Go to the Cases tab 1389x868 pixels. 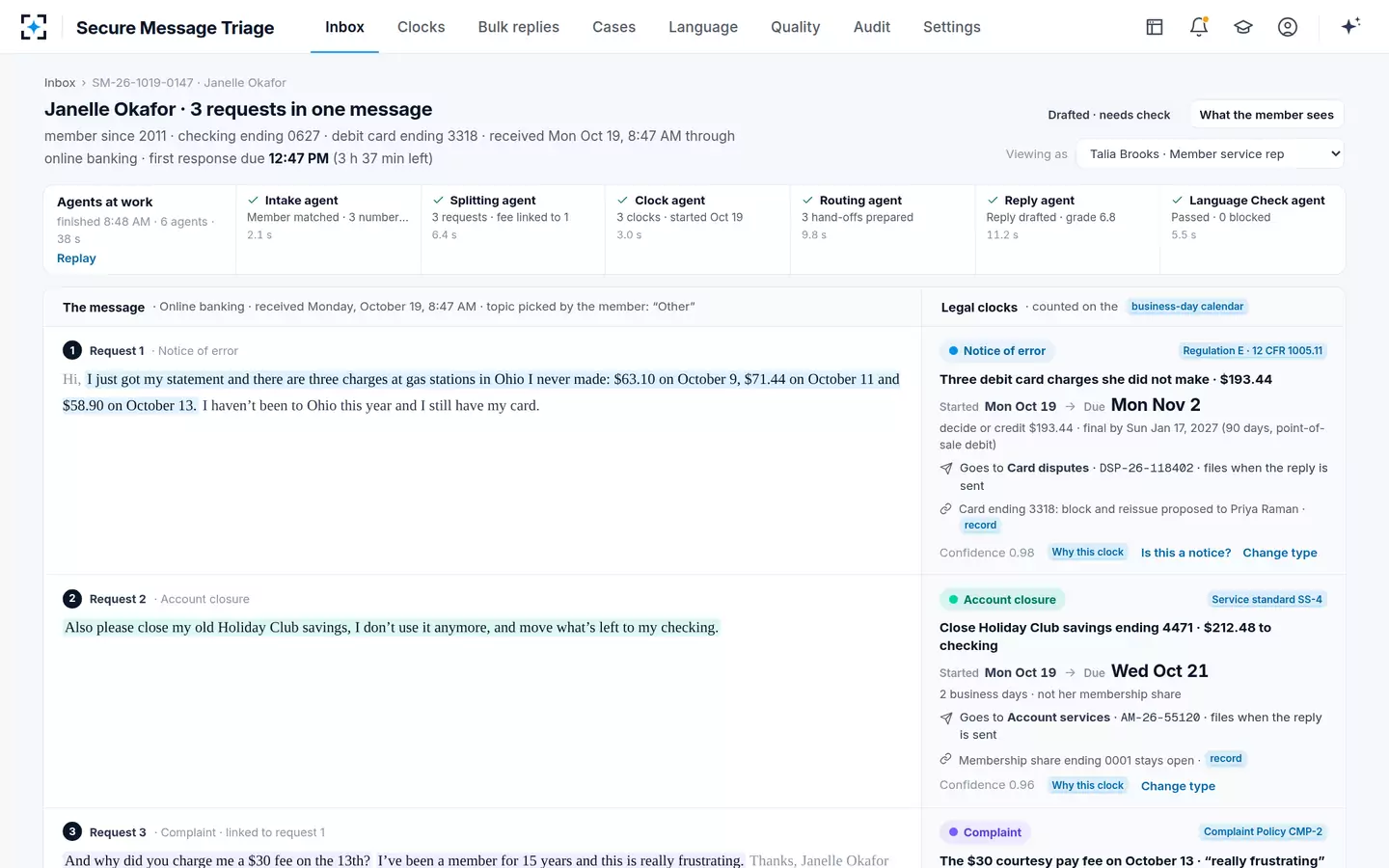613,27
